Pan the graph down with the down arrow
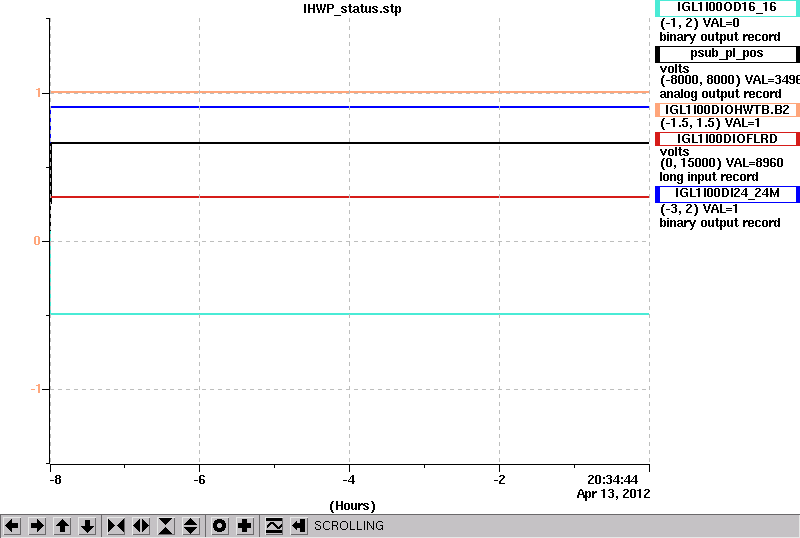800x538 pixels. pyautogui.click(x=88, y=526)
